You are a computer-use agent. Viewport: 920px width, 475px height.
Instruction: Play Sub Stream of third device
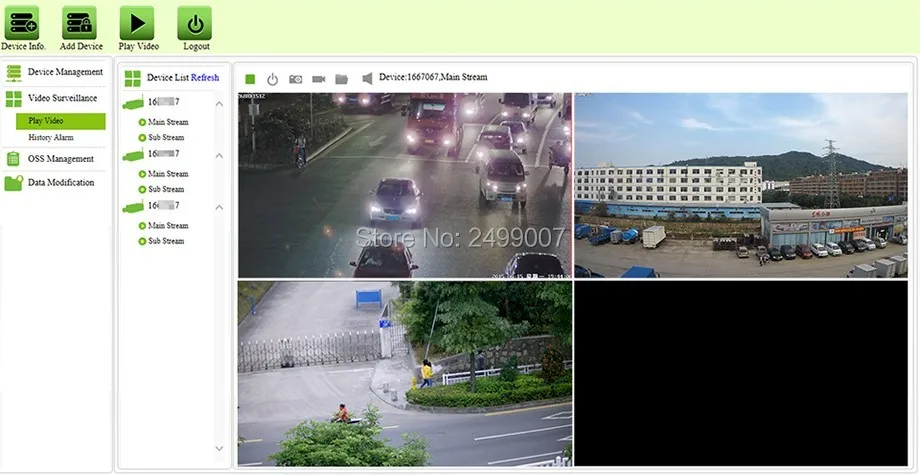[x=161, y=241]
